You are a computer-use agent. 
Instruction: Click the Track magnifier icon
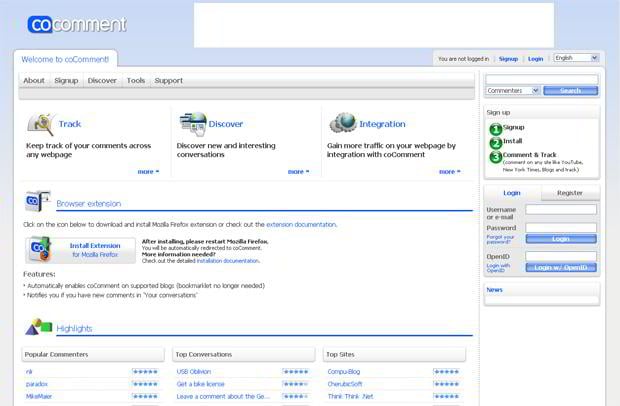tap(40, 124)
